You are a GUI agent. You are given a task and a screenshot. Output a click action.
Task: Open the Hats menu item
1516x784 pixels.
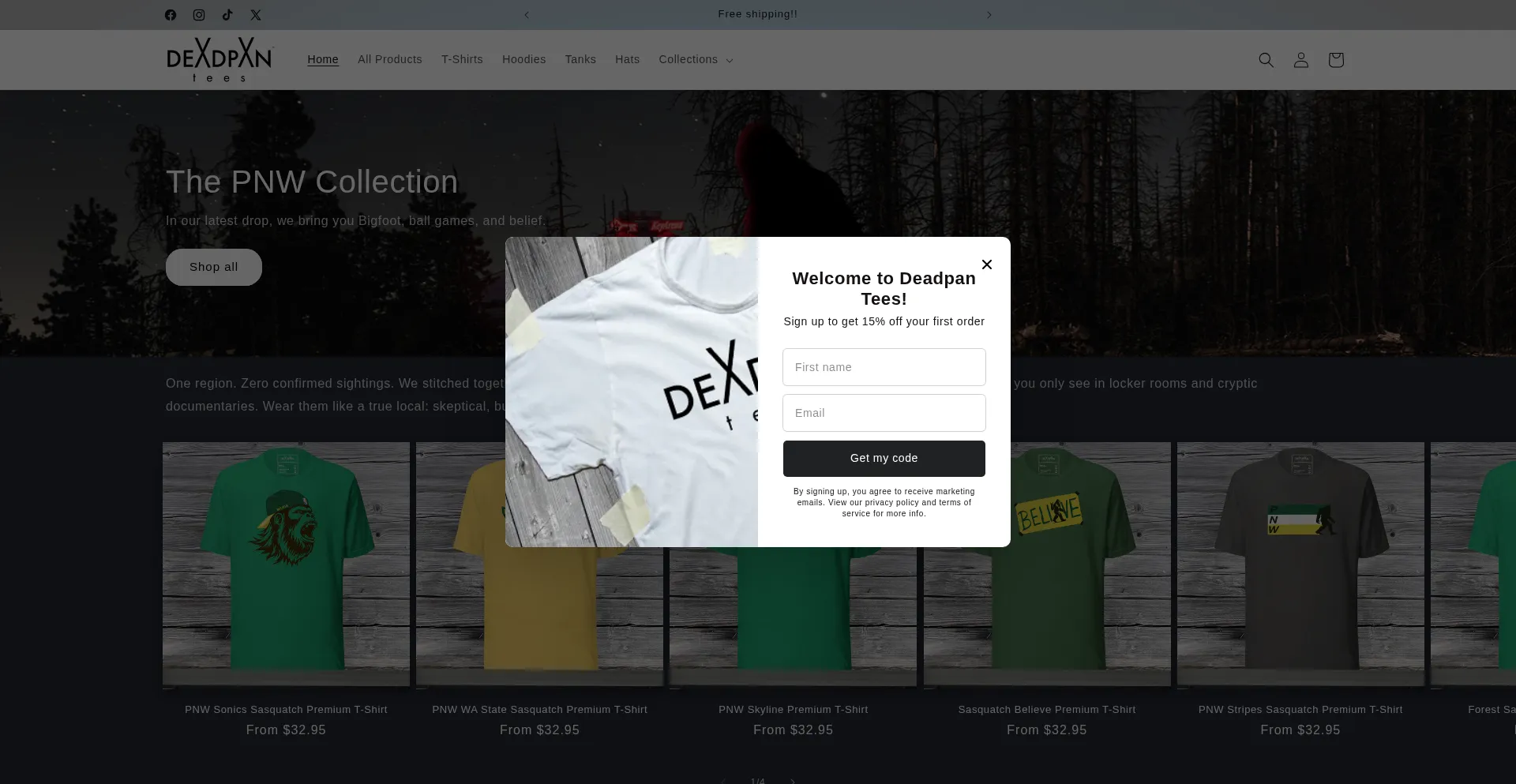628,60
